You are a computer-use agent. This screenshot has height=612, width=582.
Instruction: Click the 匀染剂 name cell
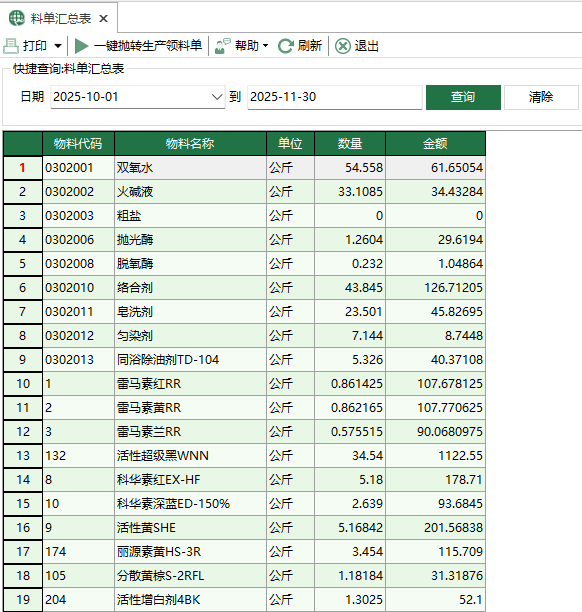click(x=190, y=336)
